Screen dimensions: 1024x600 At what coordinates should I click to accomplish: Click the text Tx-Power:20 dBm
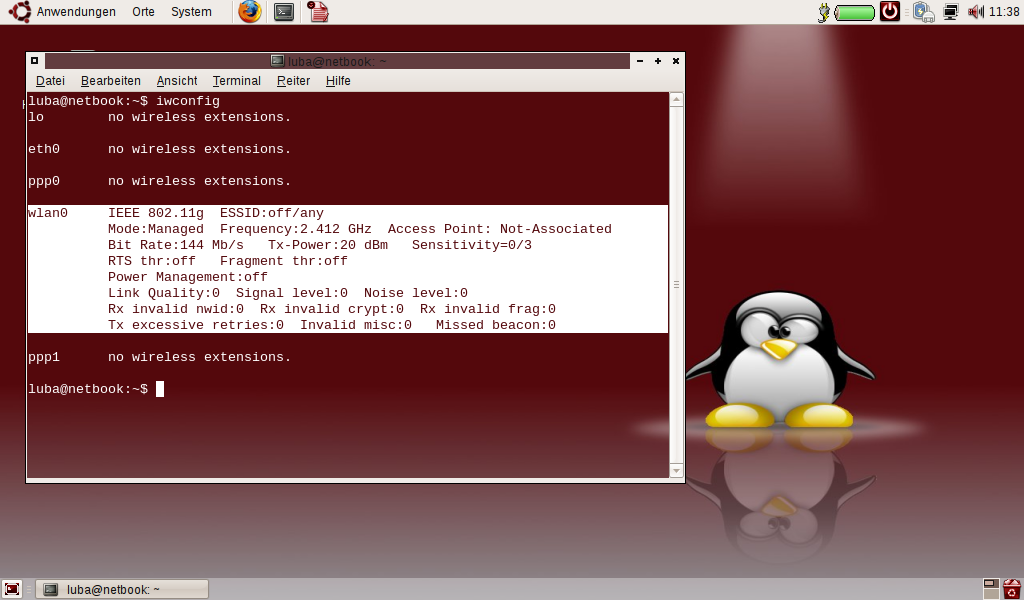pyautogui.click(x=328, y=245)
